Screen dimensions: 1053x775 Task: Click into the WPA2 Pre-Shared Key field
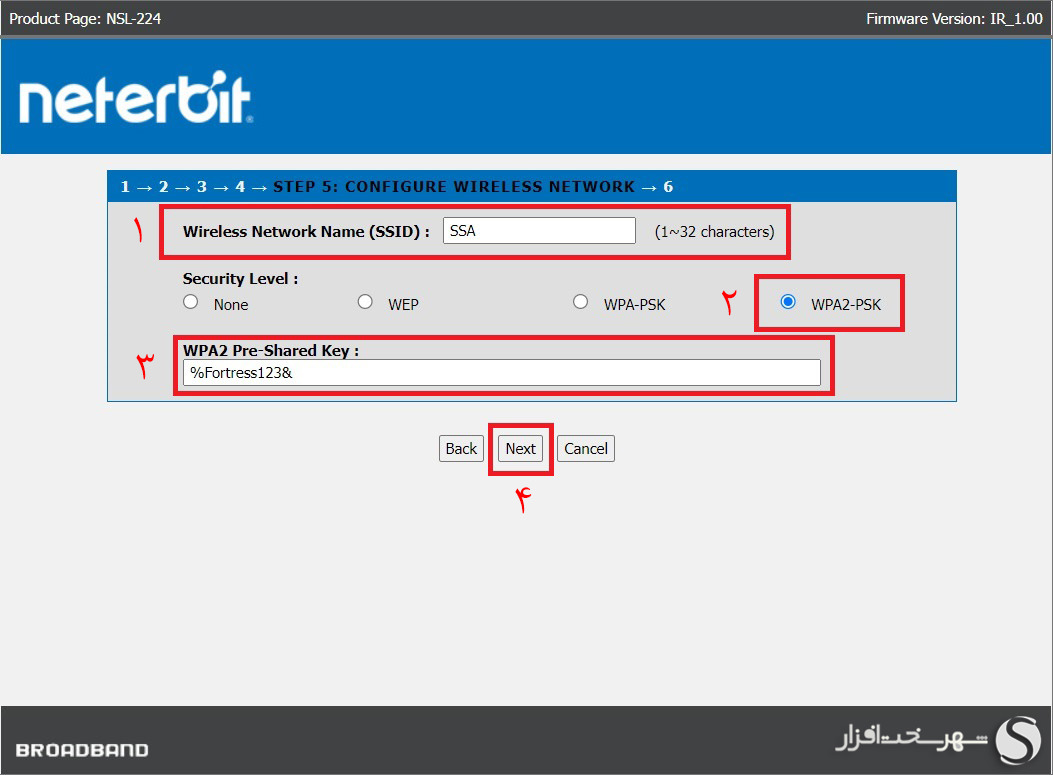[502, 373]
